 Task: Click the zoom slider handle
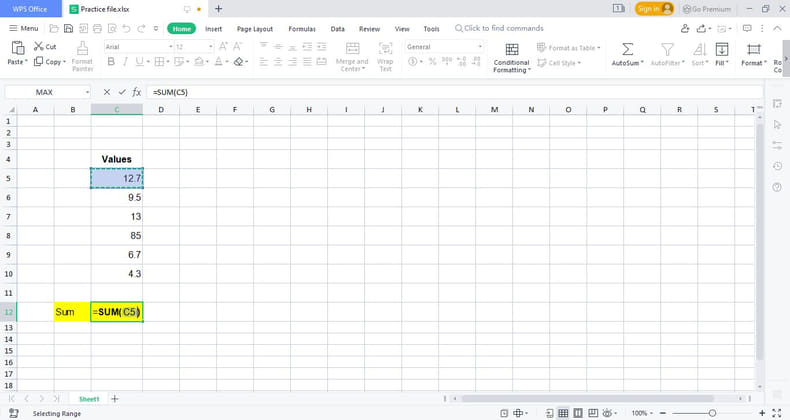click(x=712, y=413)
